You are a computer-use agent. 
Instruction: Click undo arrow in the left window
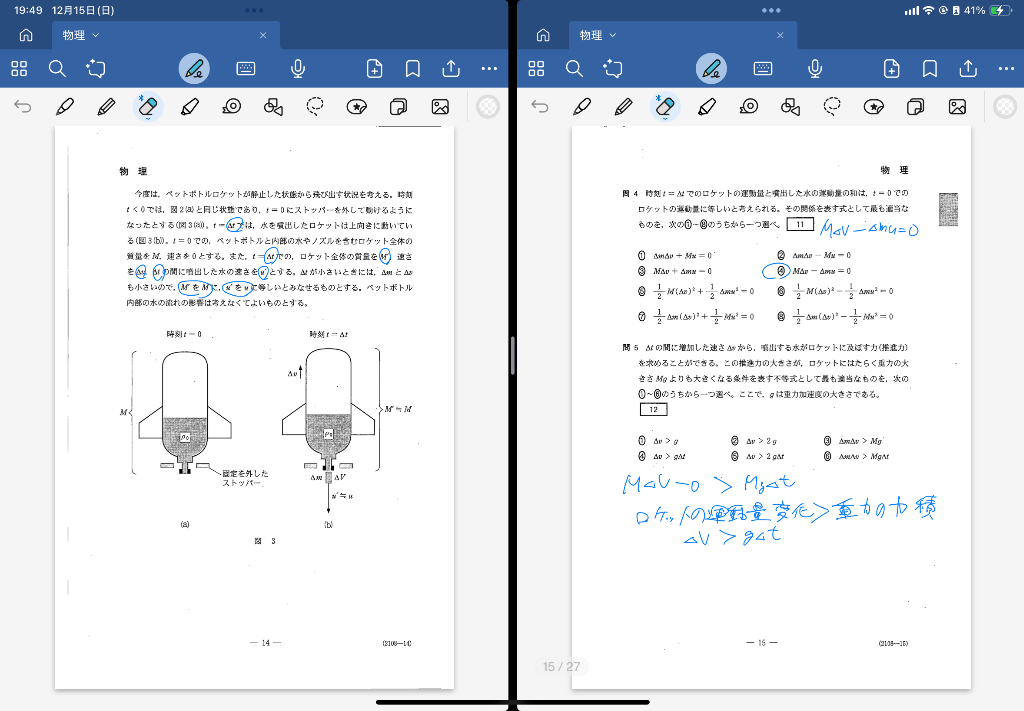[23, 107]
